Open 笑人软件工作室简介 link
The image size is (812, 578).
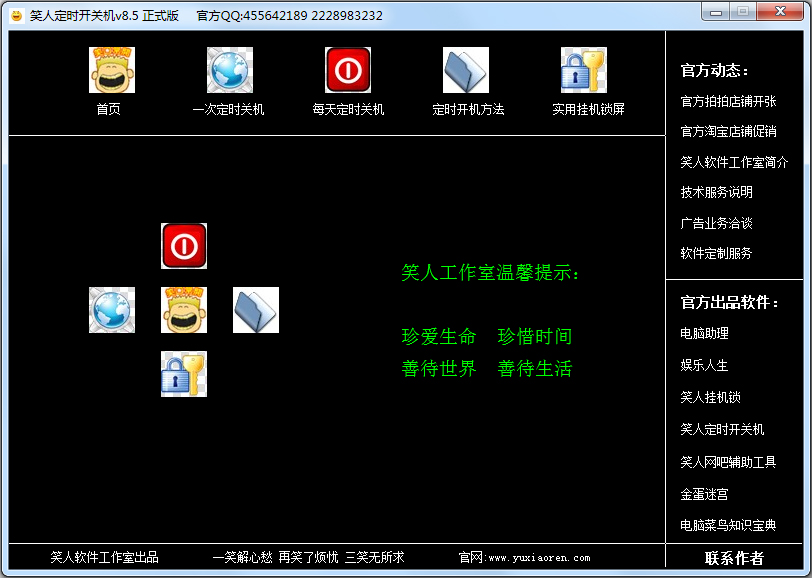point(734,163)
